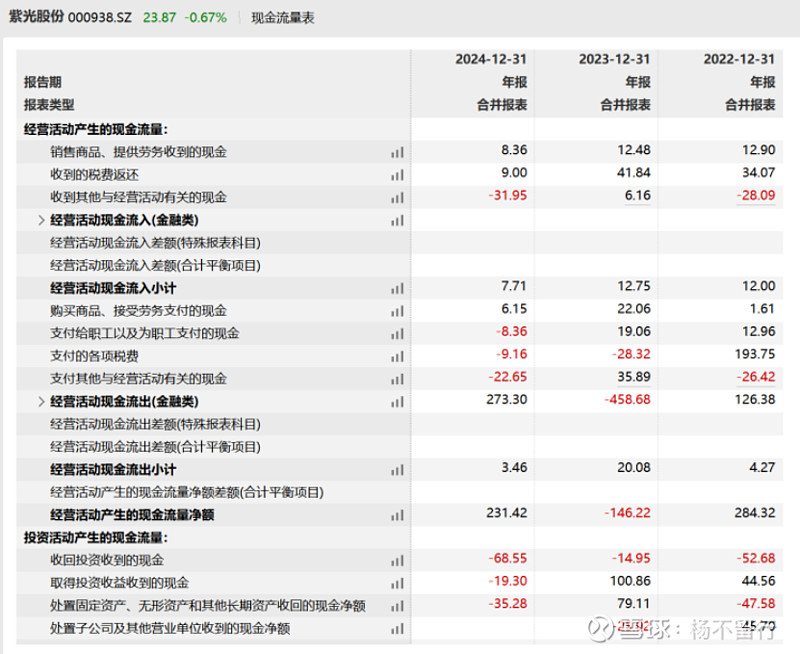Screen dimensions: 800x654
Task: Open trend chart for 购买商品、接受劳务支付的现金
Action: [x=396, y=310]
